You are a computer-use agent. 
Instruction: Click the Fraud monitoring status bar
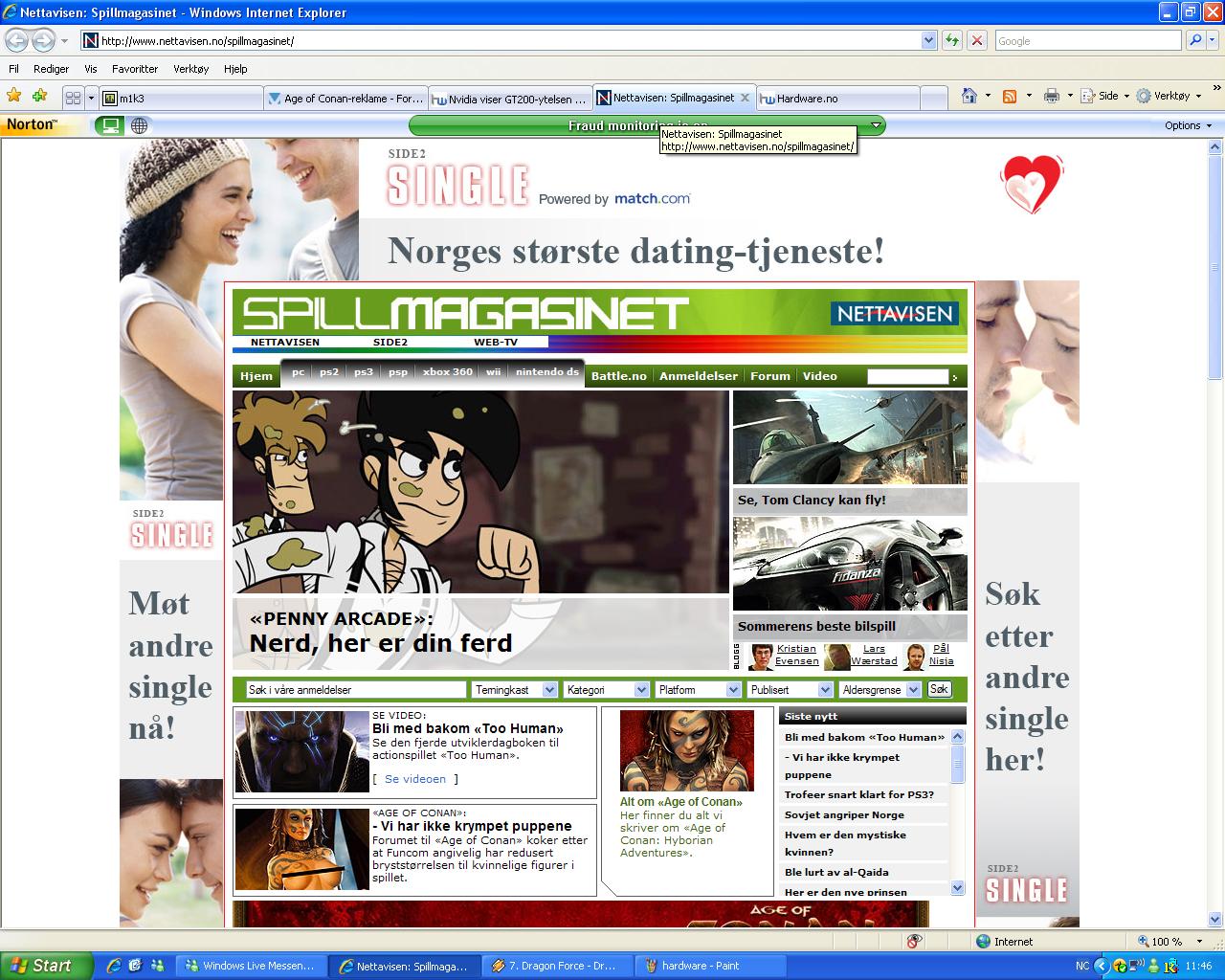(647, 125)
